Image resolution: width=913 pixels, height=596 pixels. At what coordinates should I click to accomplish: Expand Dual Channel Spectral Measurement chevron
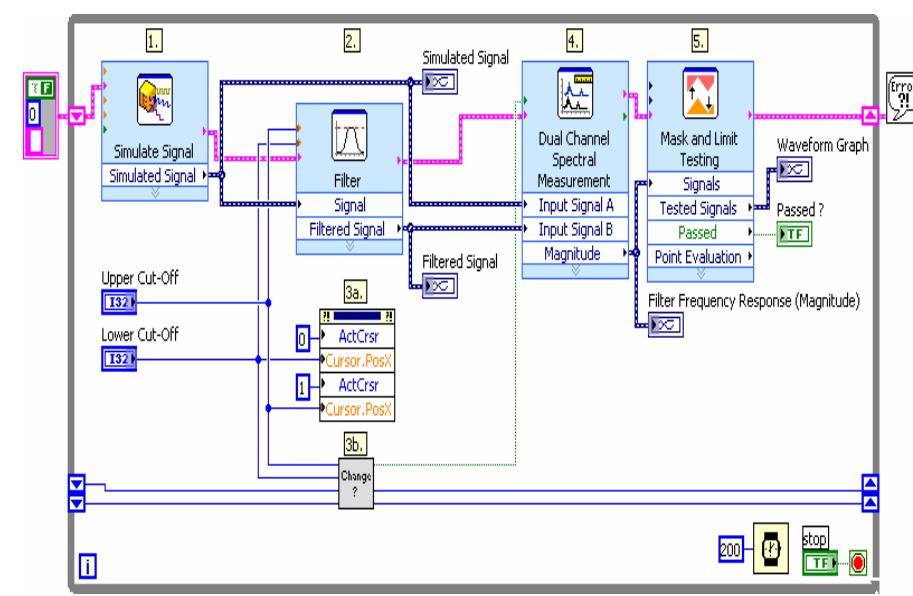575,271
